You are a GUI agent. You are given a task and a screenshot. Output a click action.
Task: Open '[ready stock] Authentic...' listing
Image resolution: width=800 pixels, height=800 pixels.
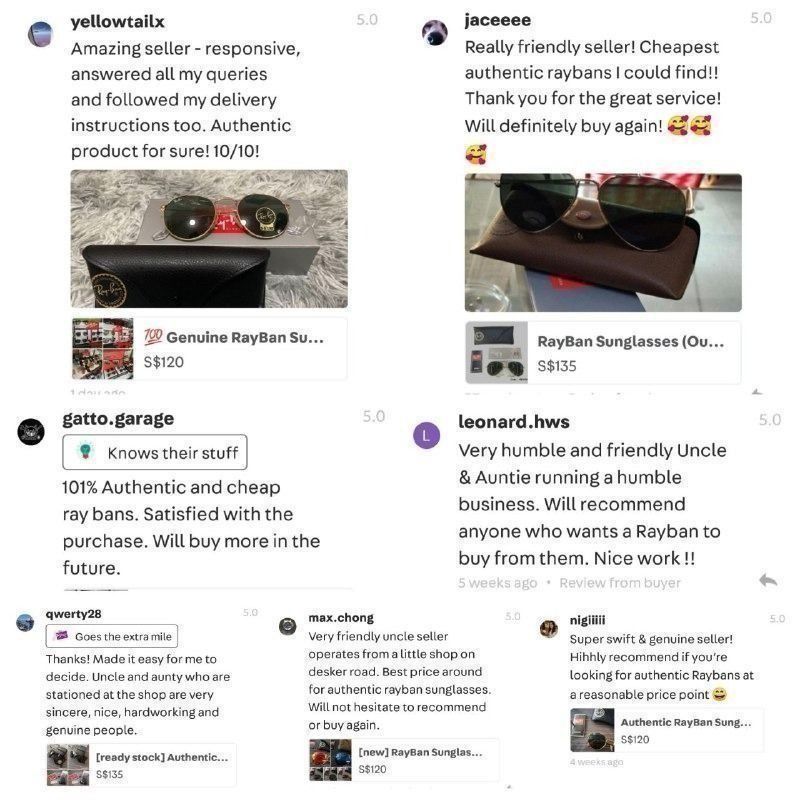141,765
